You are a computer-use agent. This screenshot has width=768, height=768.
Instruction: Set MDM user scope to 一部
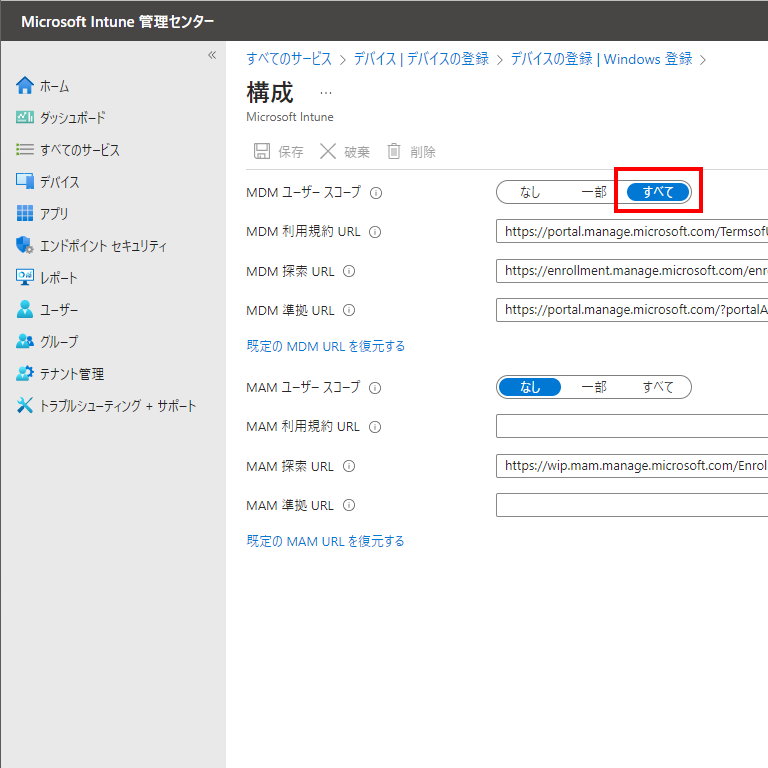[x=594, y=192]
